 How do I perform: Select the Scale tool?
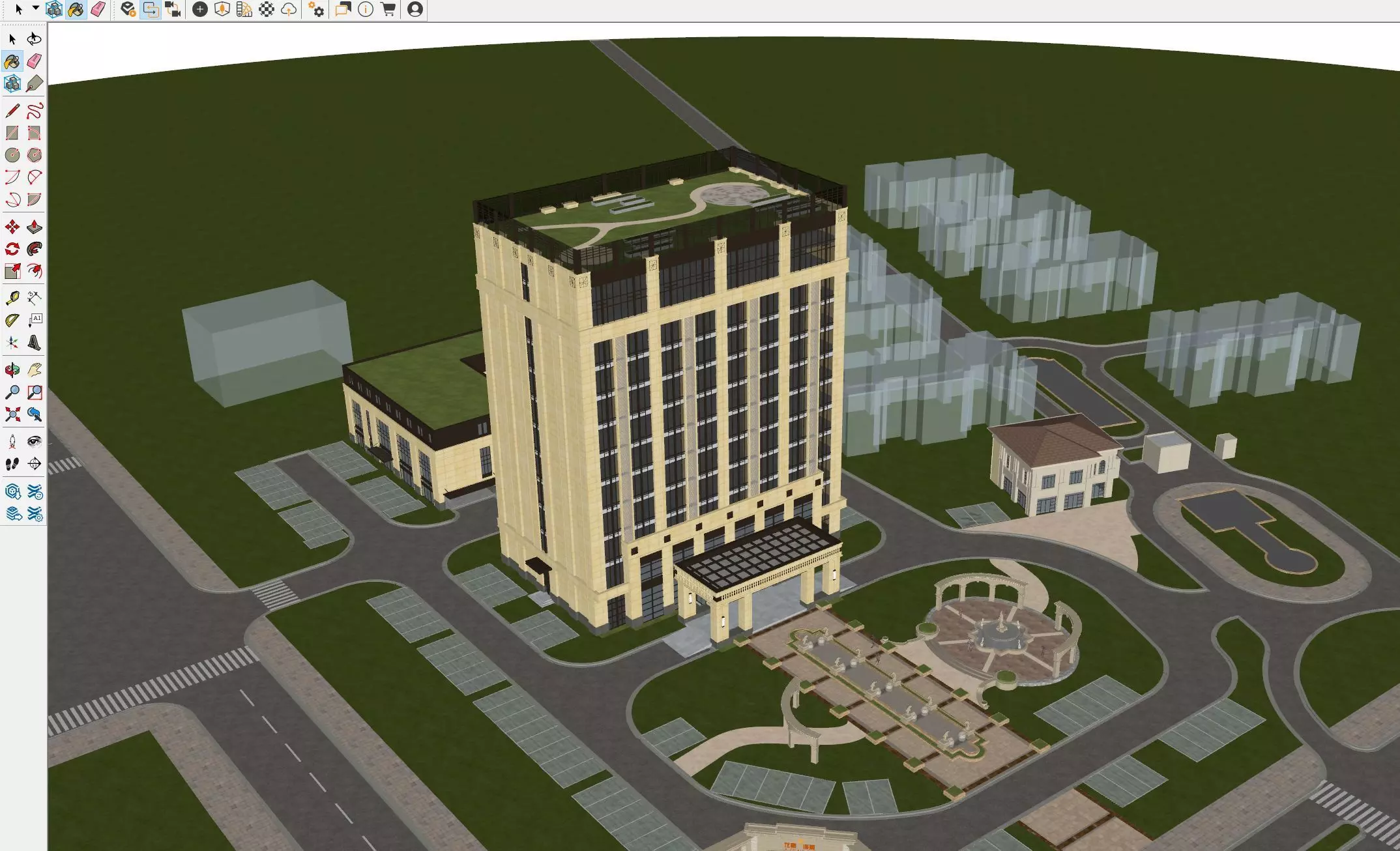click(x=12, y=271)
